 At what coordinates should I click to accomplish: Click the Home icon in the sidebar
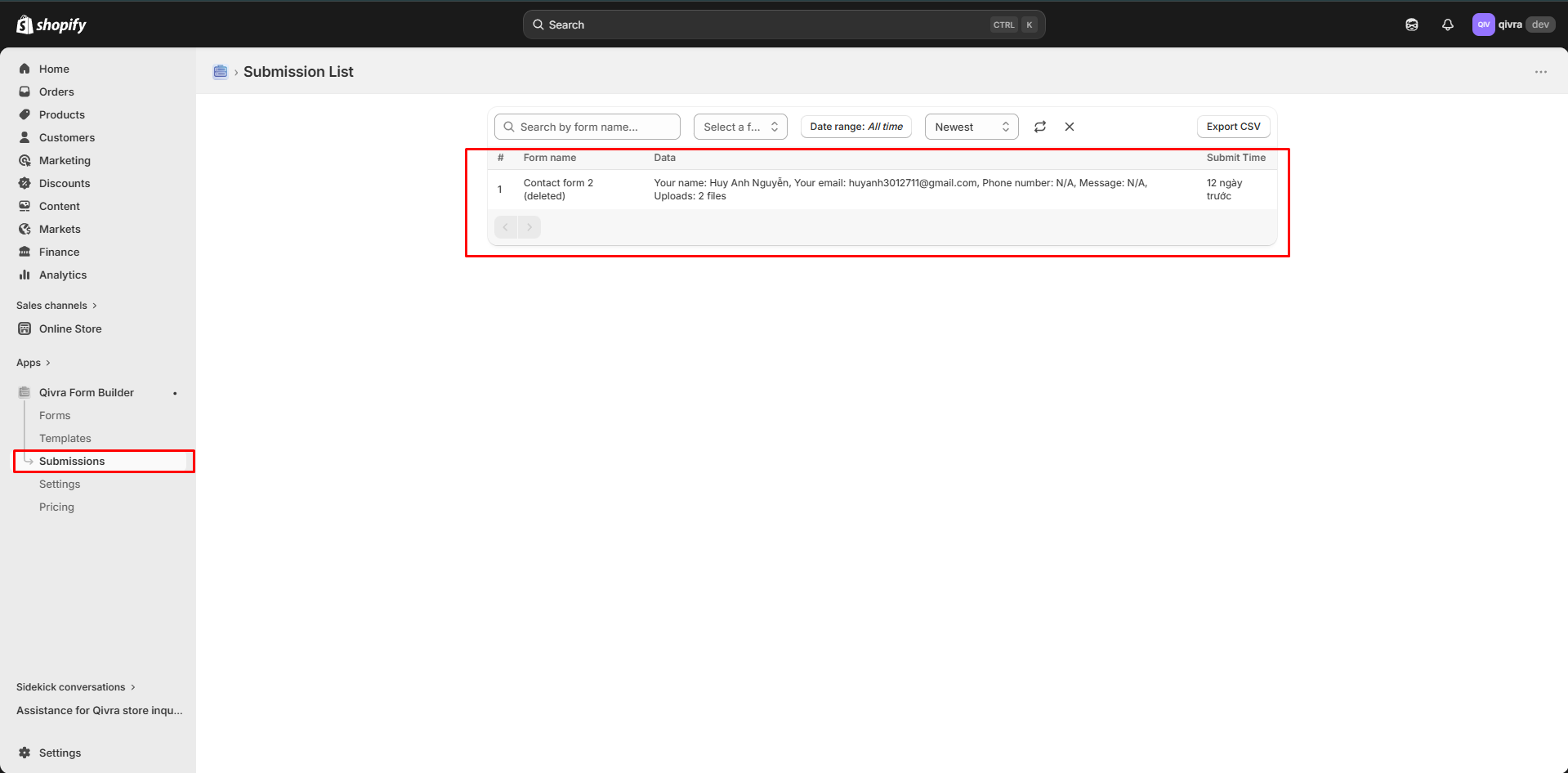pos(25,69)
